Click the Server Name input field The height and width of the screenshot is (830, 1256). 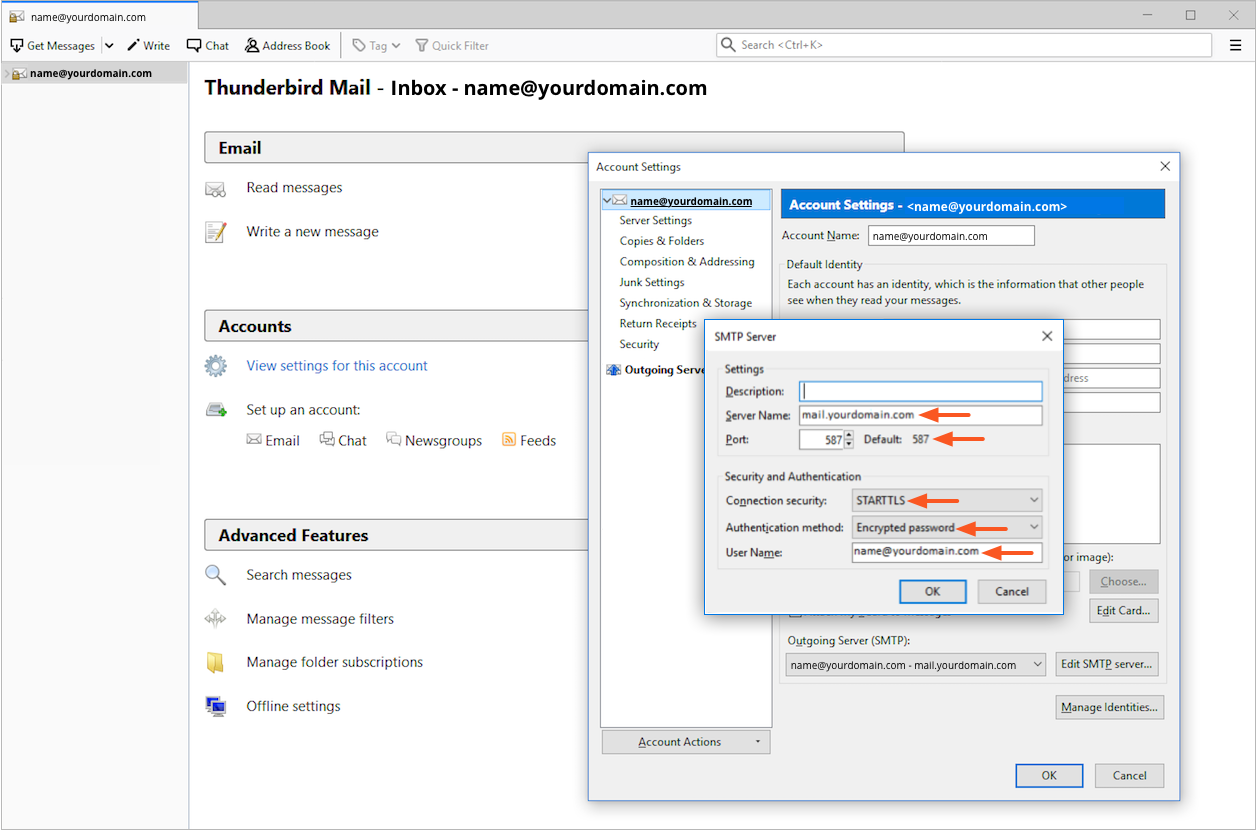pyautogui.click(x=920, y=415)
